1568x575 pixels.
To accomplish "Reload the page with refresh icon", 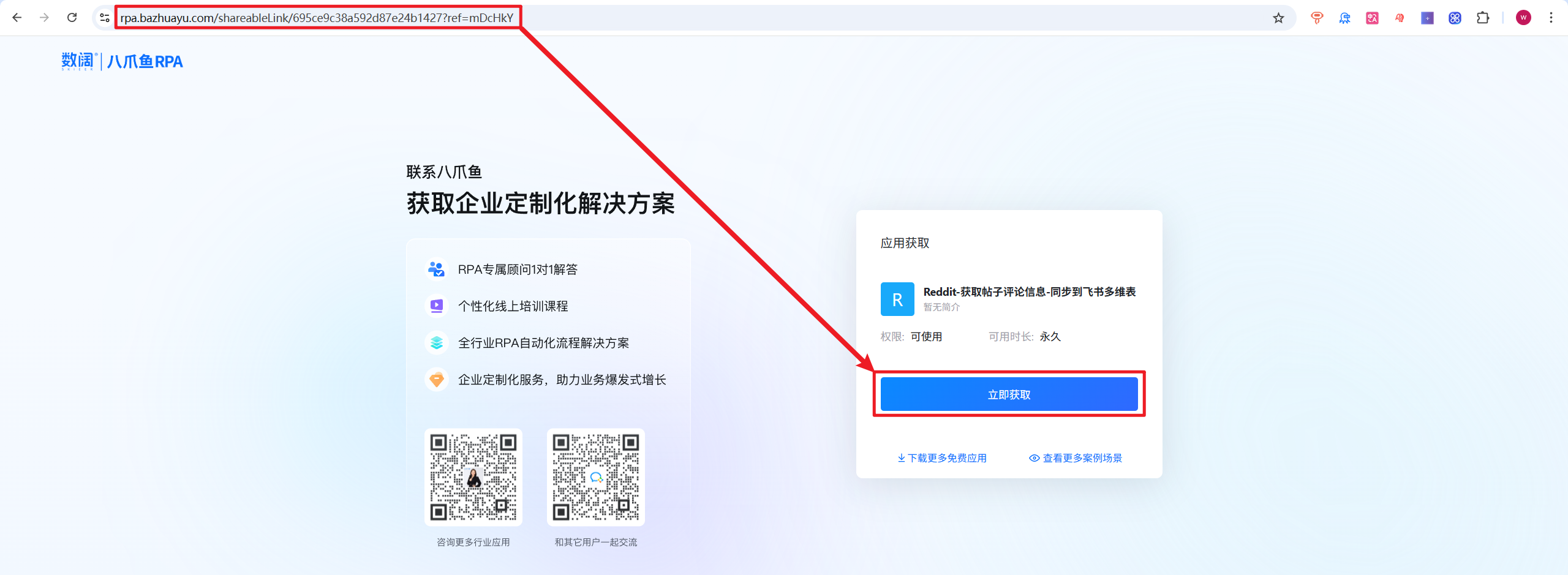I will (x=72, y=18).
